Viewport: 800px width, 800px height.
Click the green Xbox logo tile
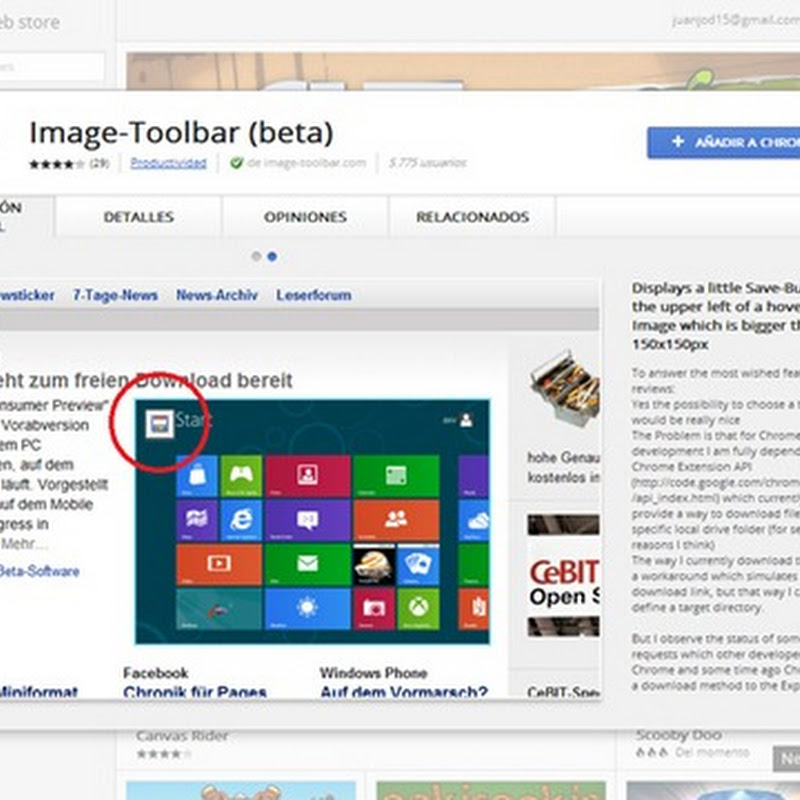(418, 608)
